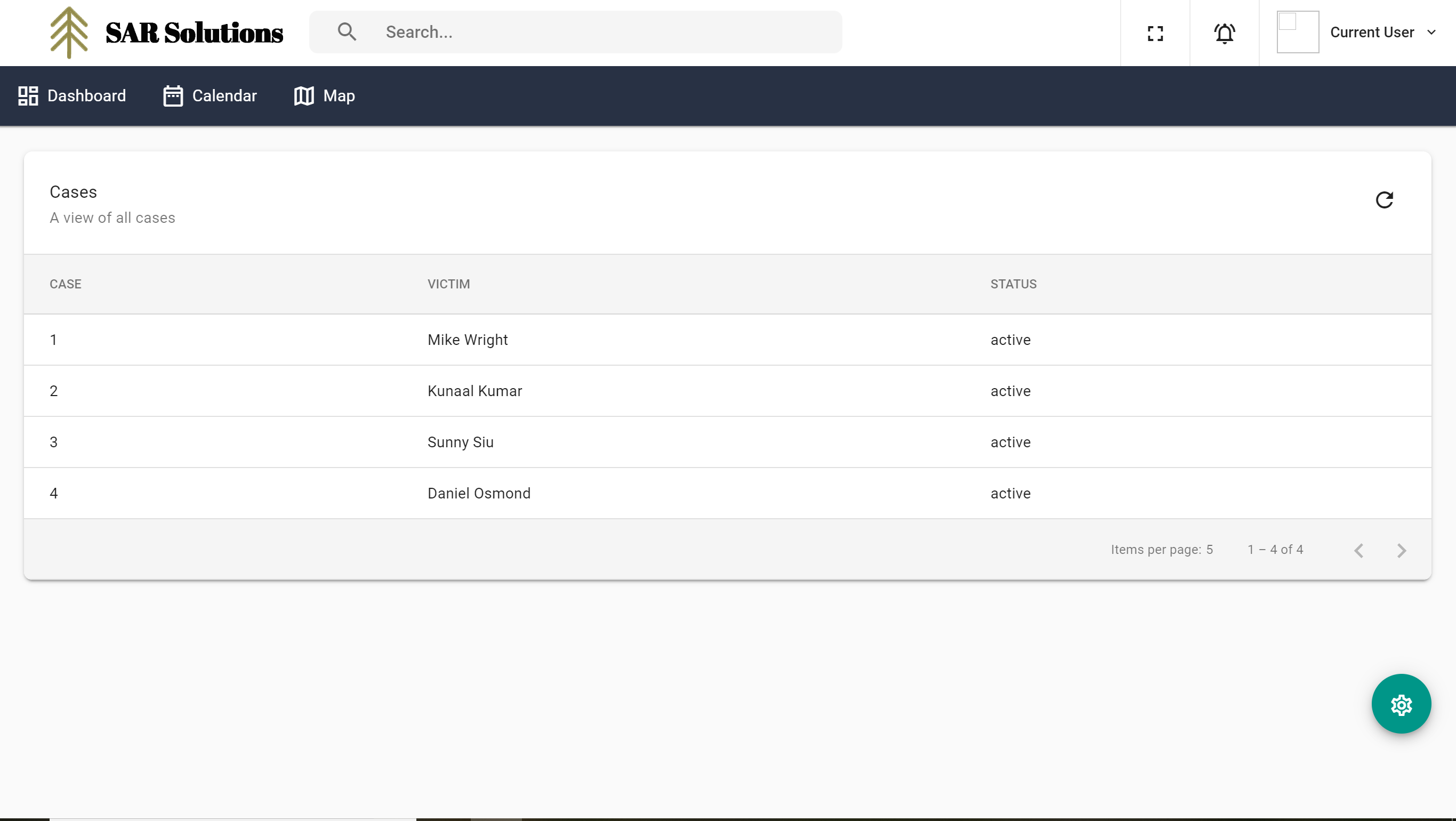Open the teal settings gear button
Viewport: 1456px width, 821px height.
[1401, 704]
